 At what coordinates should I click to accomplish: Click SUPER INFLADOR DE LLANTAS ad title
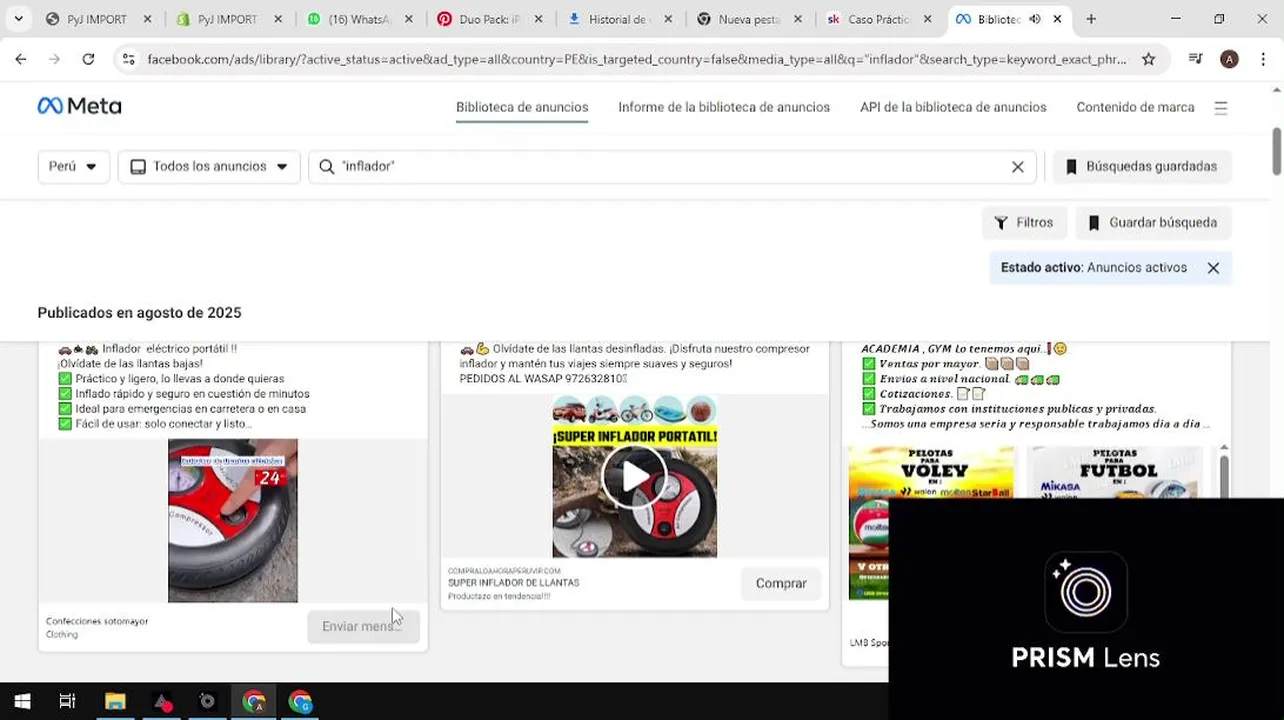[x=513, y=583]
